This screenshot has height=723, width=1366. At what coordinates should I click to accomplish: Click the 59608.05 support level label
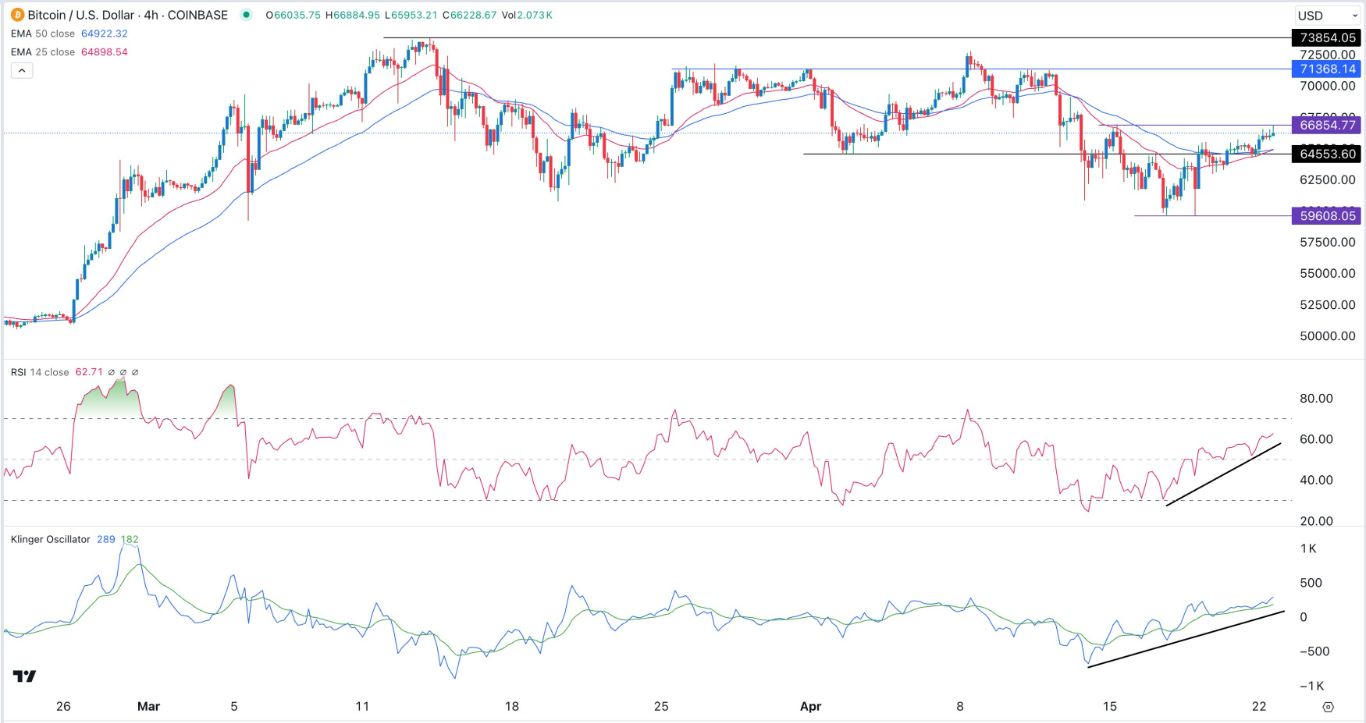click(1326, 215)
